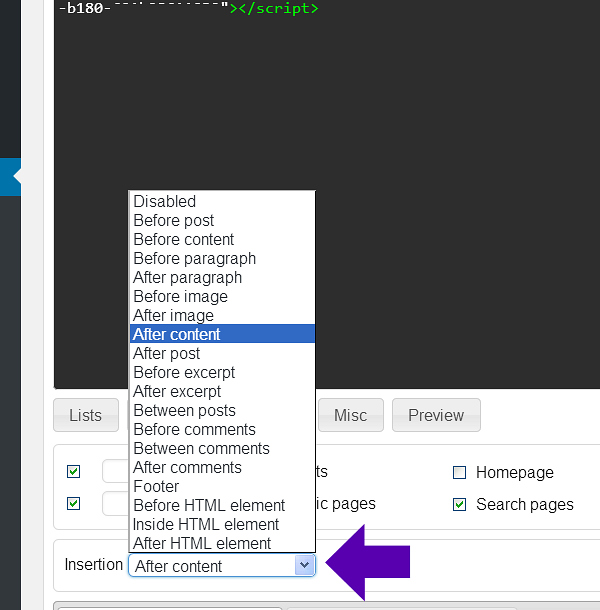Click the Insertion dropdown arrow
Image resolution: width=600 pixels, height=610 pixels.
coord(304,566)
